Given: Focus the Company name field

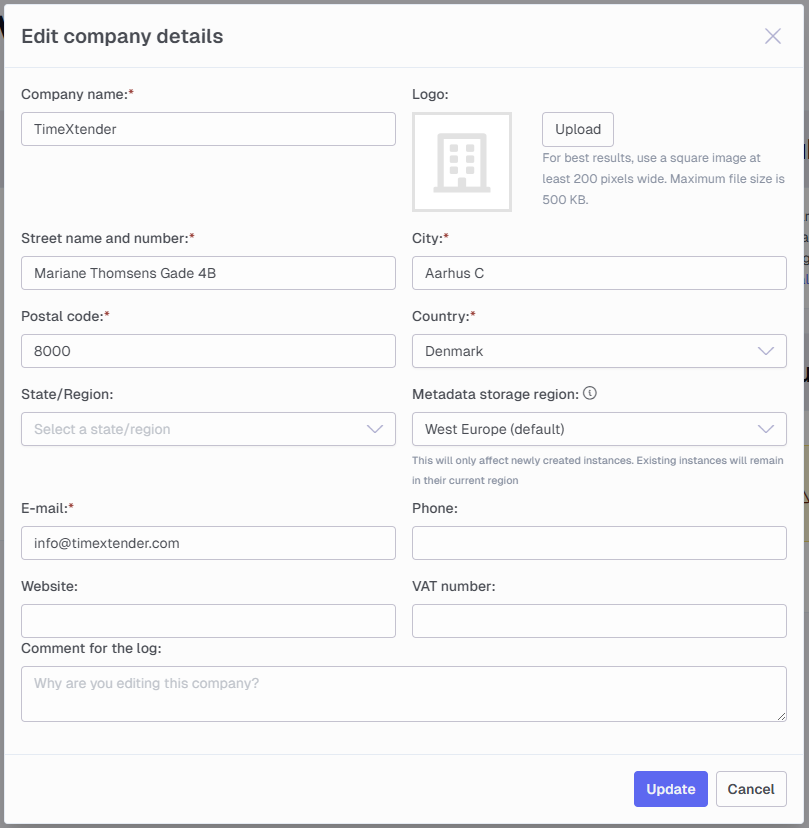Looking at the screenshot, I should coord(208,129).
